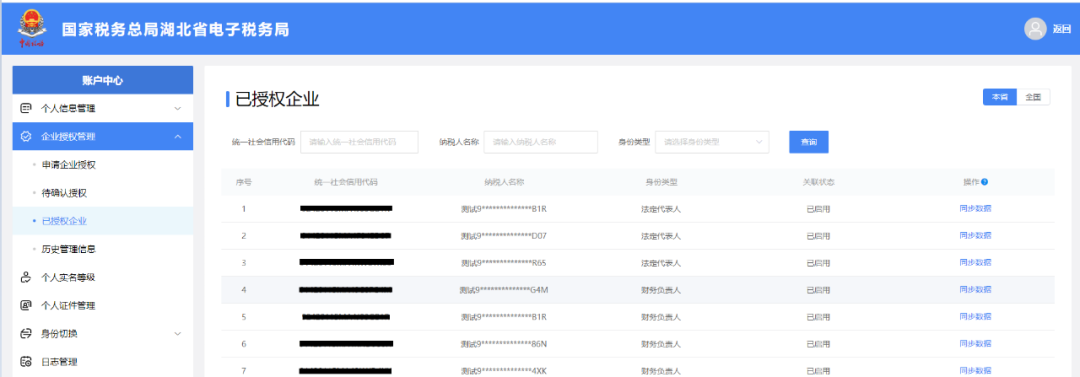This screenshot has width=1080, height=377.
Task: Click 法定代表人 in row 1
Action: [661, 209]
